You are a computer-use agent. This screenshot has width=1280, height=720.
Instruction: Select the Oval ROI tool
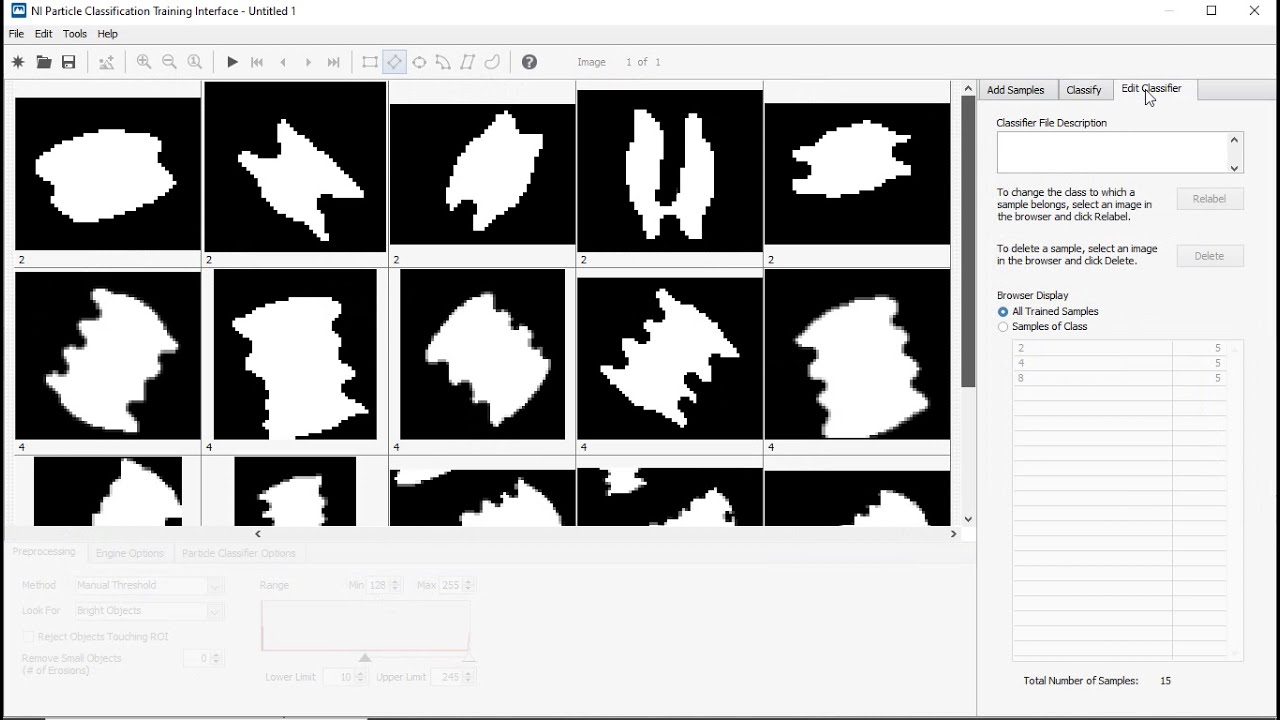coord(419,62)
